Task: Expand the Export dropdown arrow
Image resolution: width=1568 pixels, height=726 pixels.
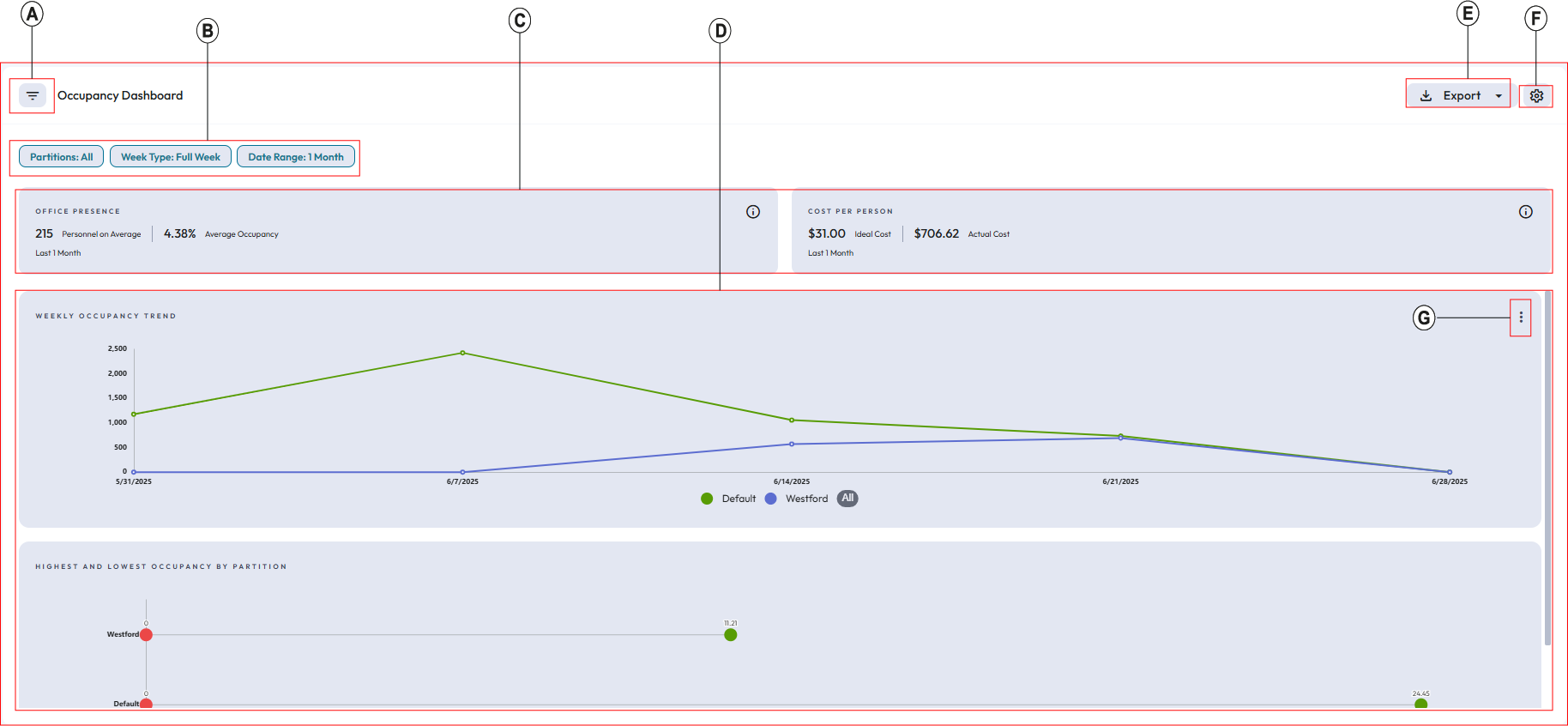Action: pyautogui.click(x=1499, y=96)
